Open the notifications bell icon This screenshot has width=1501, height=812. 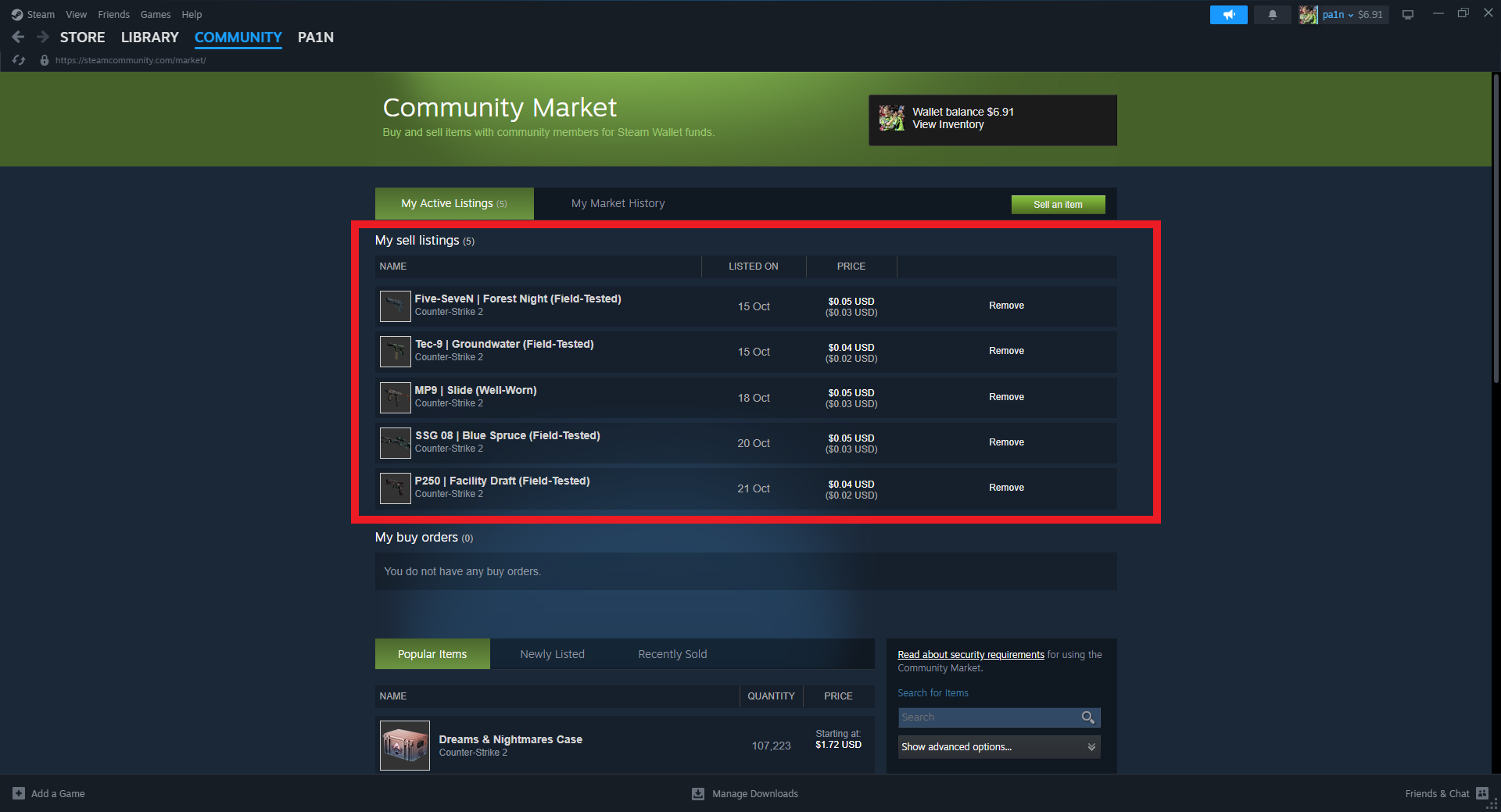point(1272,15)
